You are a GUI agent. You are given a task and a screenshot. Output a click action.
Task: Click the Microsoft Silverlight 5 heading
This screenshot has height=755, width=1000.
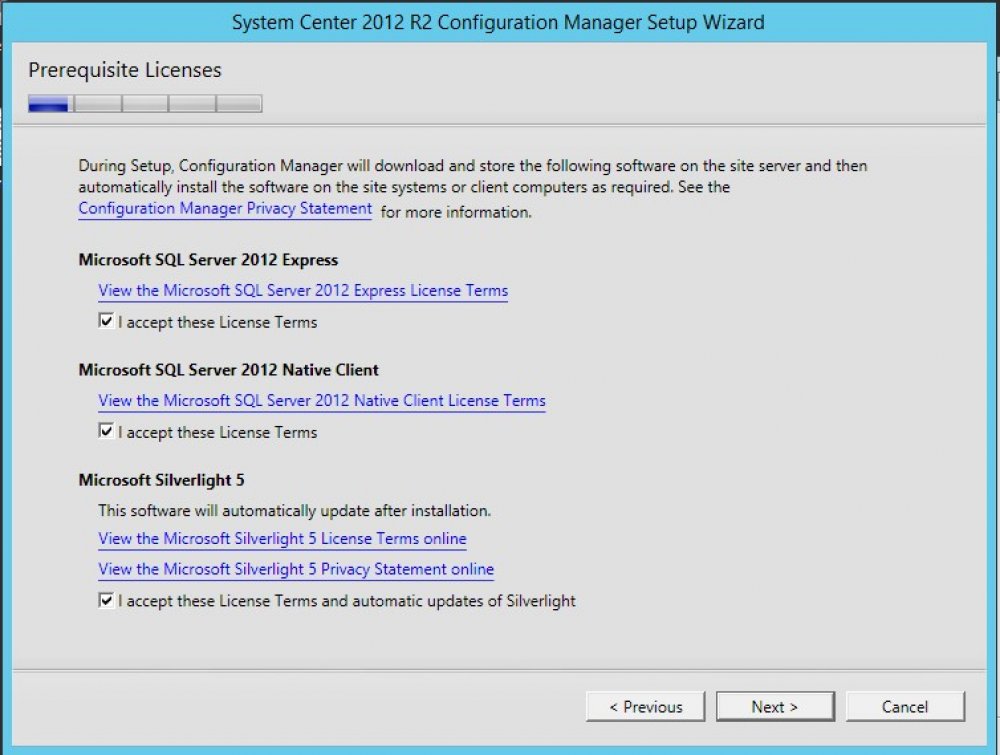coord(161,480)
